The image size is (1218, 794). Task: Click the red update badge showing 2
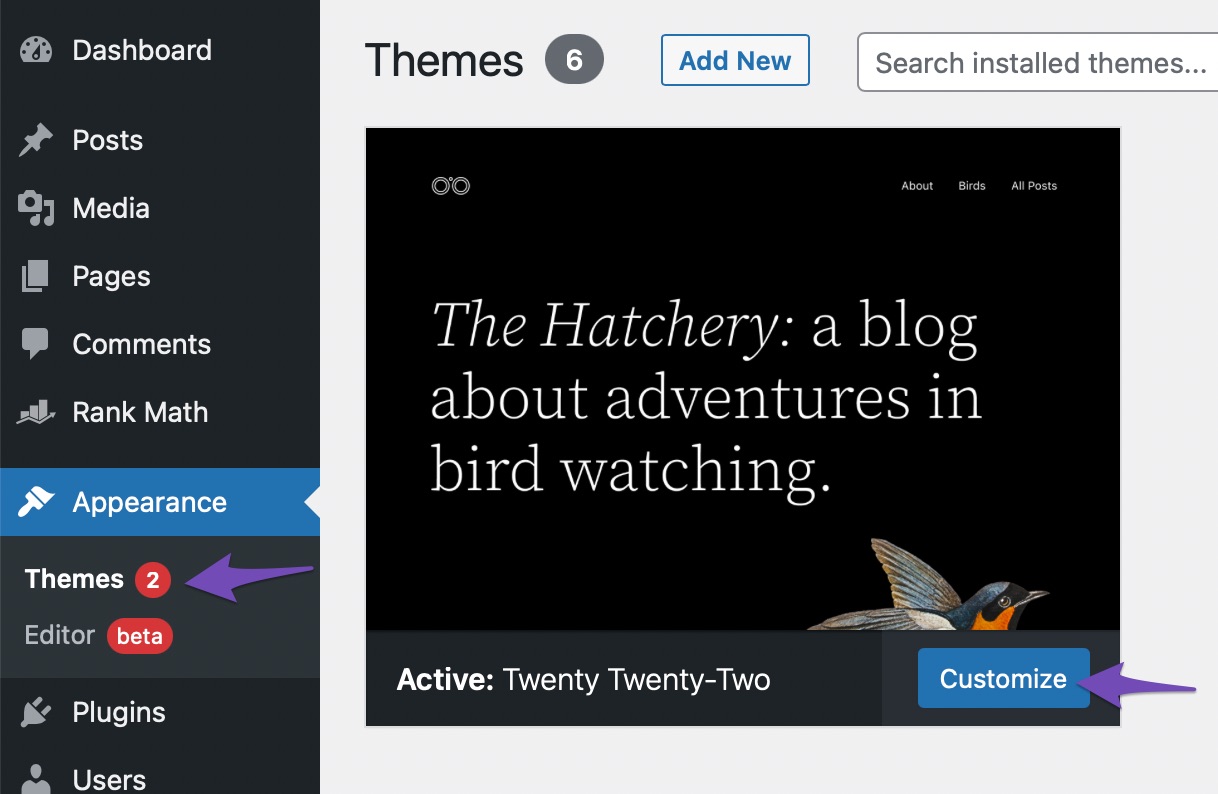(153, 580)
